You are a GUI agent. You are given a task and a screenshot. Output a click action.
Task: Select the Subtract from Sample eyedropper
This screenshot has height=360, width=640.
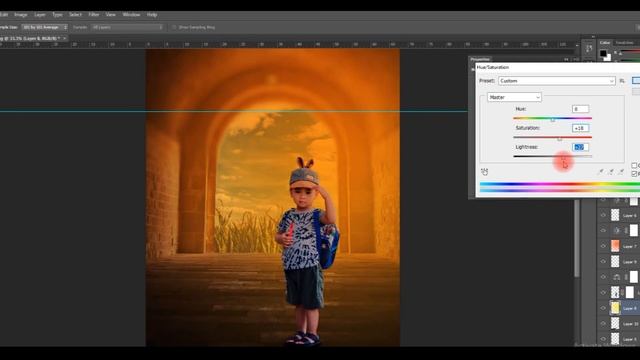coord(621,172)
